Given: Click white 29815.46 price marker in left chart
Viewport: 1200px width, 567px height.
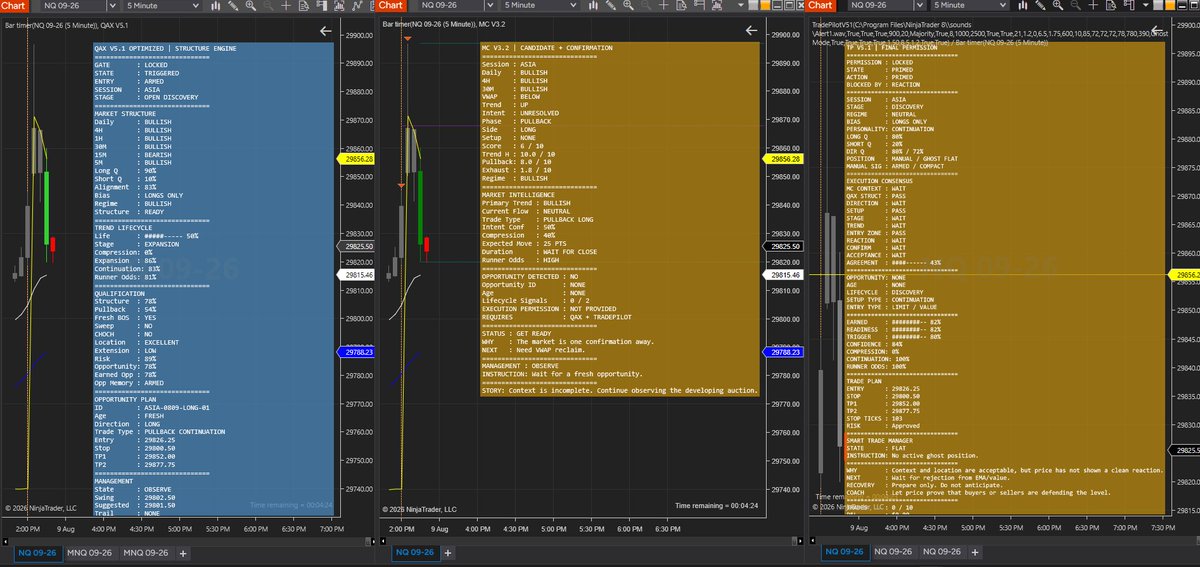Looking at the screenshot, I should (x=358, y=274).
